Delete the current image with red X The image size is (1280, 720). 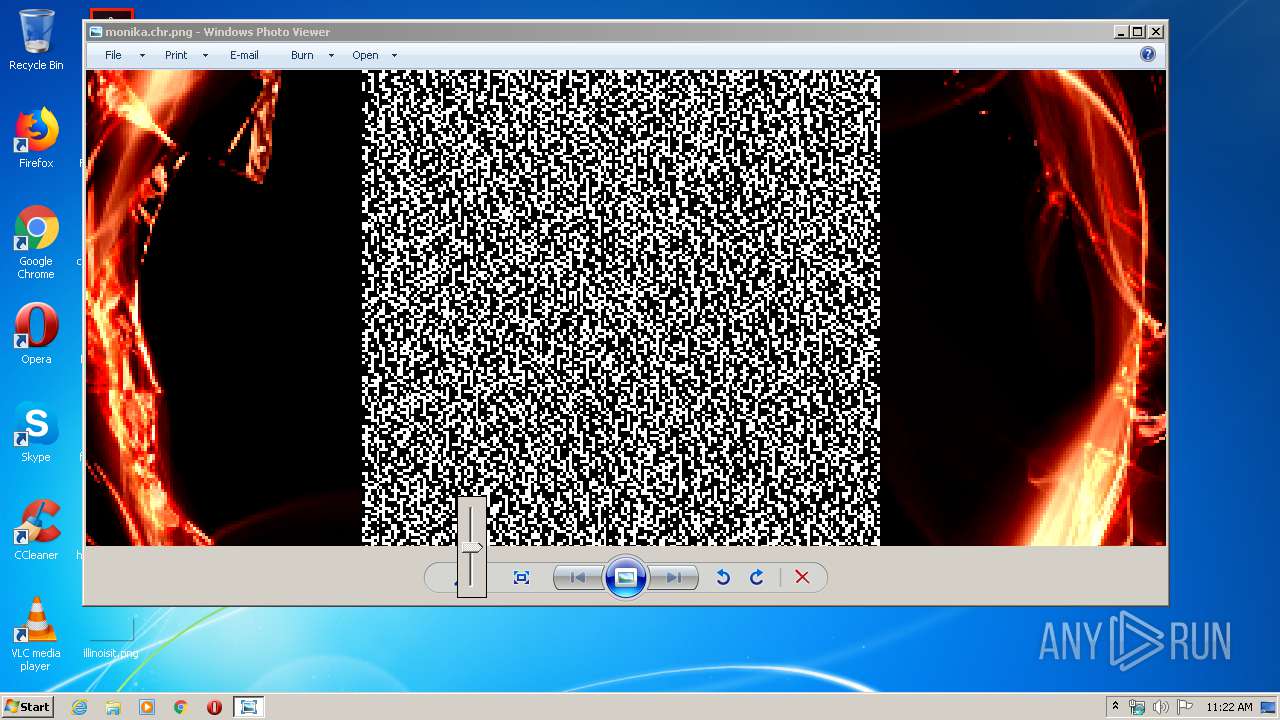coord(802,577)
